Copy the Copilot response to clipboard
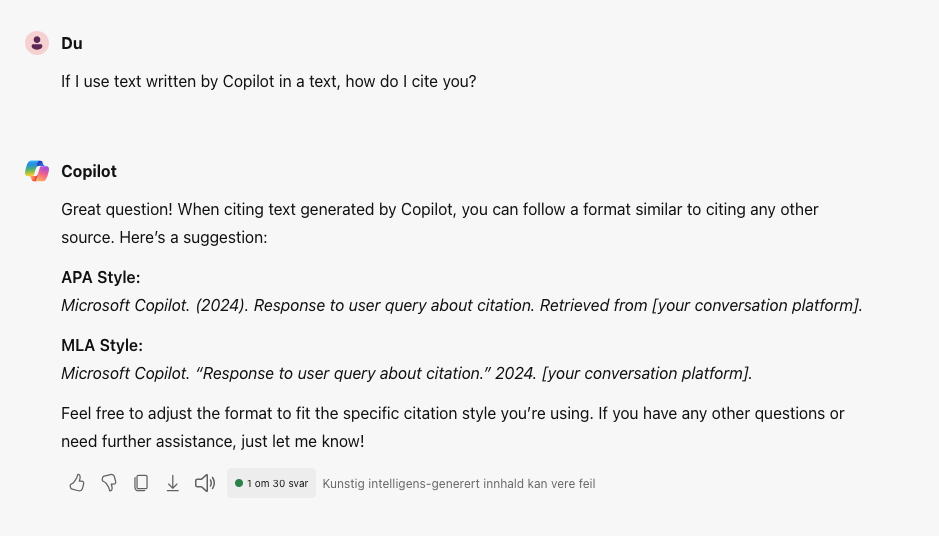This screenshot has height=536, width=939. [141, 483]
